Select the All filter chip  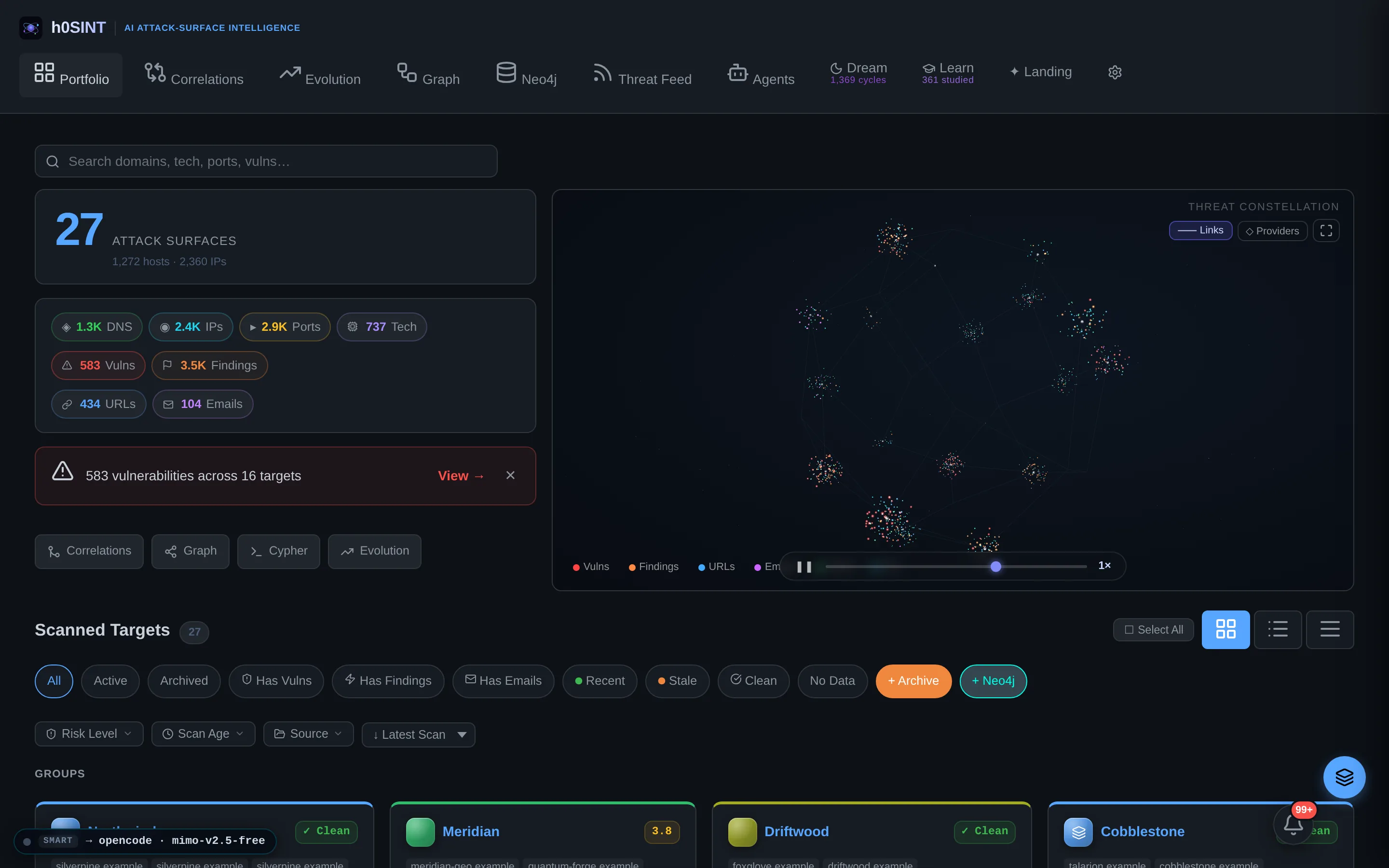click(x=54, y=681)
